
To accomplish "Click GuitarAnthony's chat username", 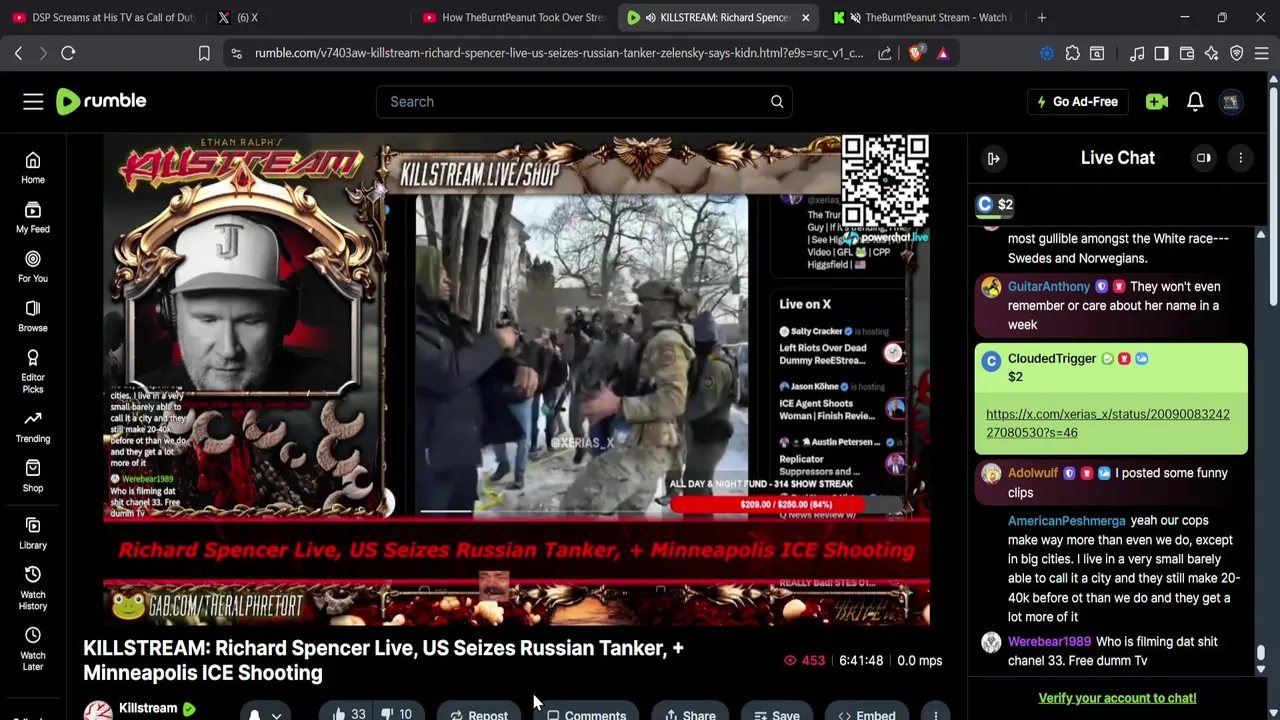I will [x=1049, y=286].
